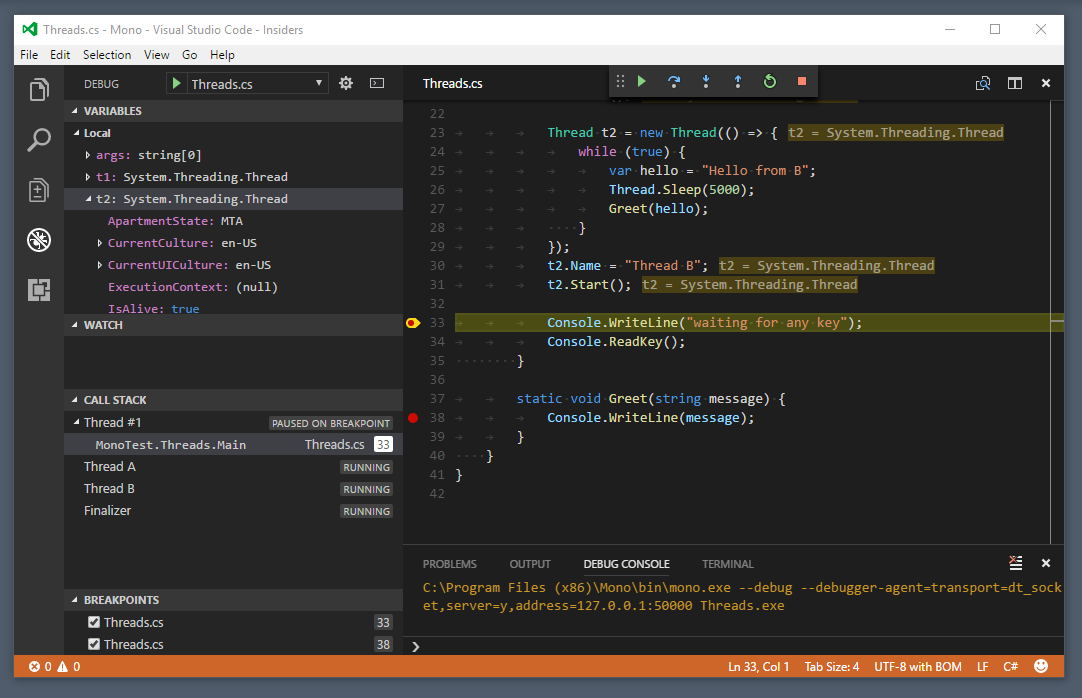Open the Explorer view in activity bar
Viewport: 1082px width, 698px height.
pos(39,90)
